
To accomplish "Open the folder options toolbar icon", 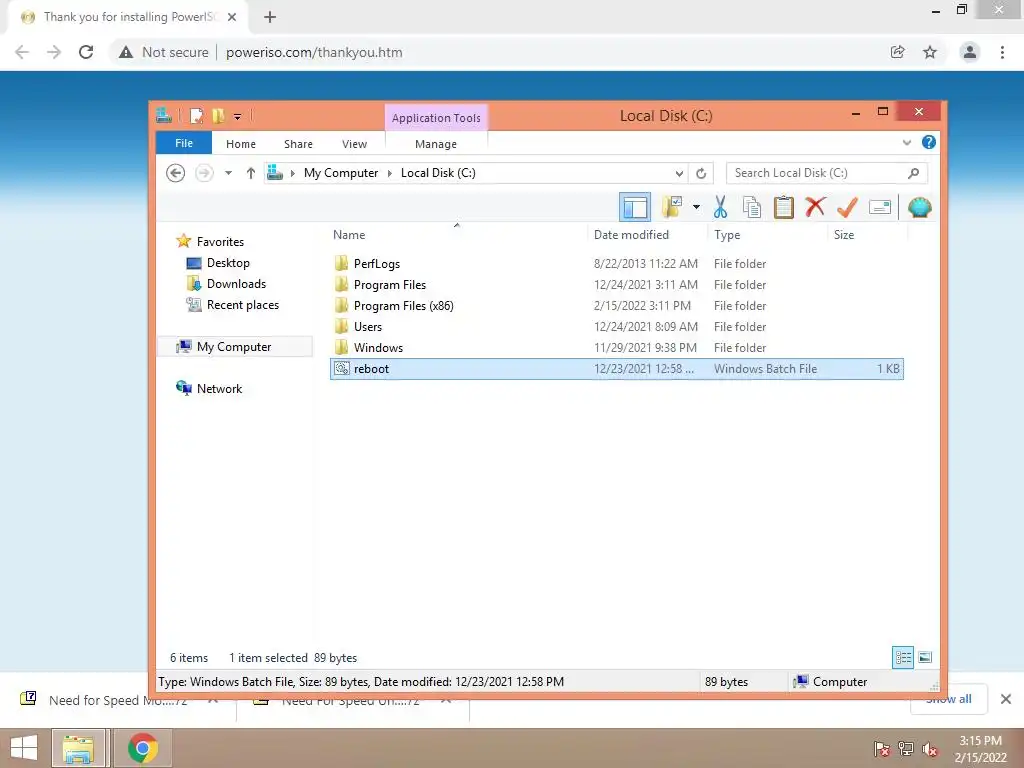I will pyautogui.click(x=672, y=208).
